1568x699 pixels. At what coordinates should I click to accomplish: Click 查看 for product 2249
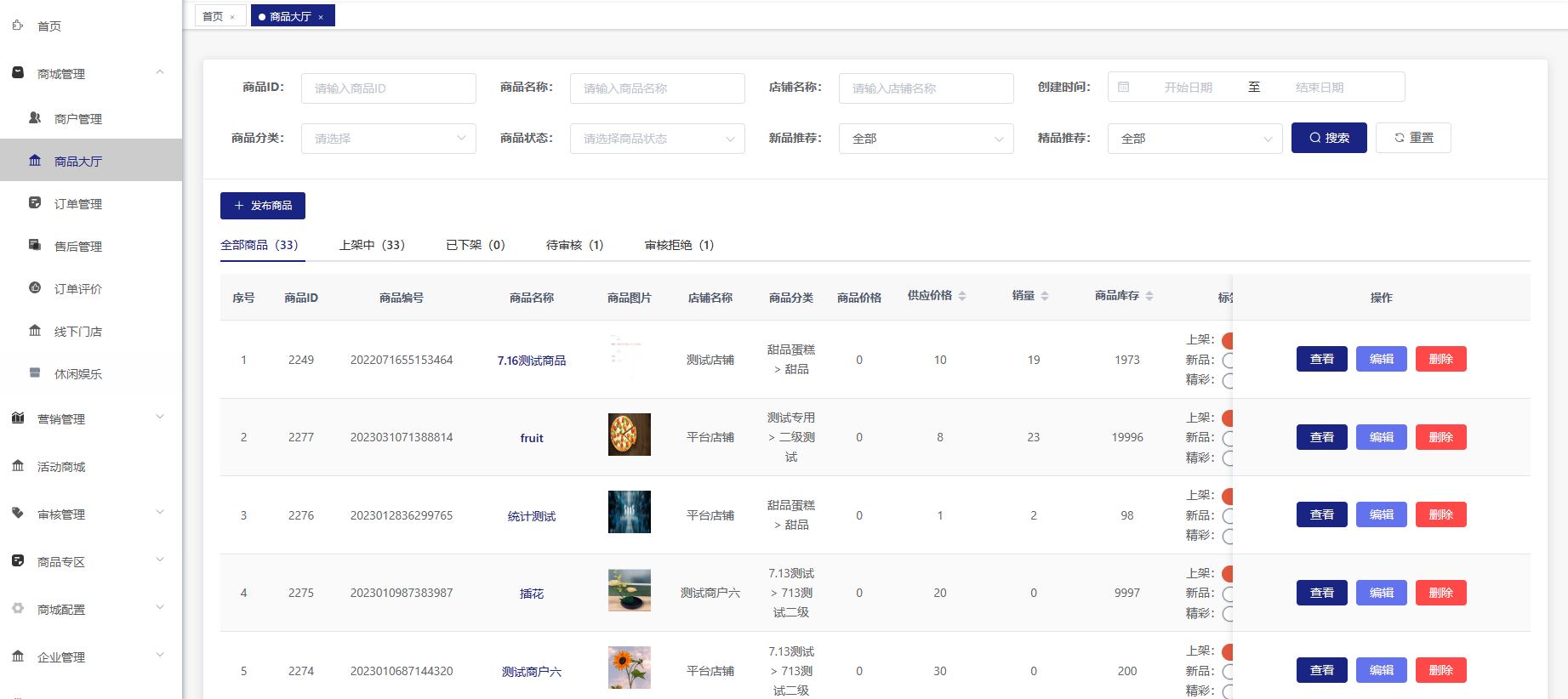1322,359
